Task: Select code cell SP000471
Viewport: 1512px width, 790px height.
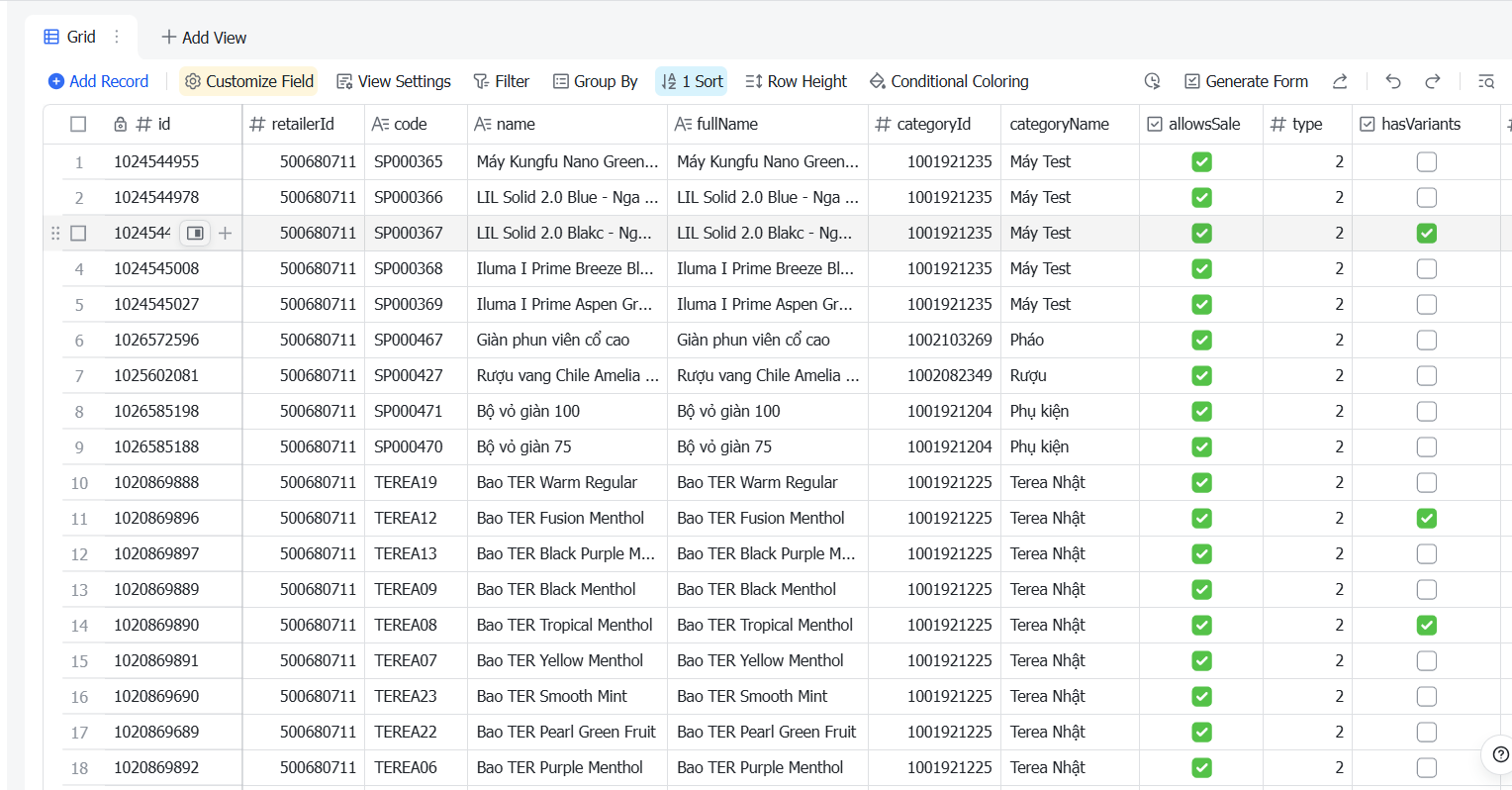Action: [416, 411]
